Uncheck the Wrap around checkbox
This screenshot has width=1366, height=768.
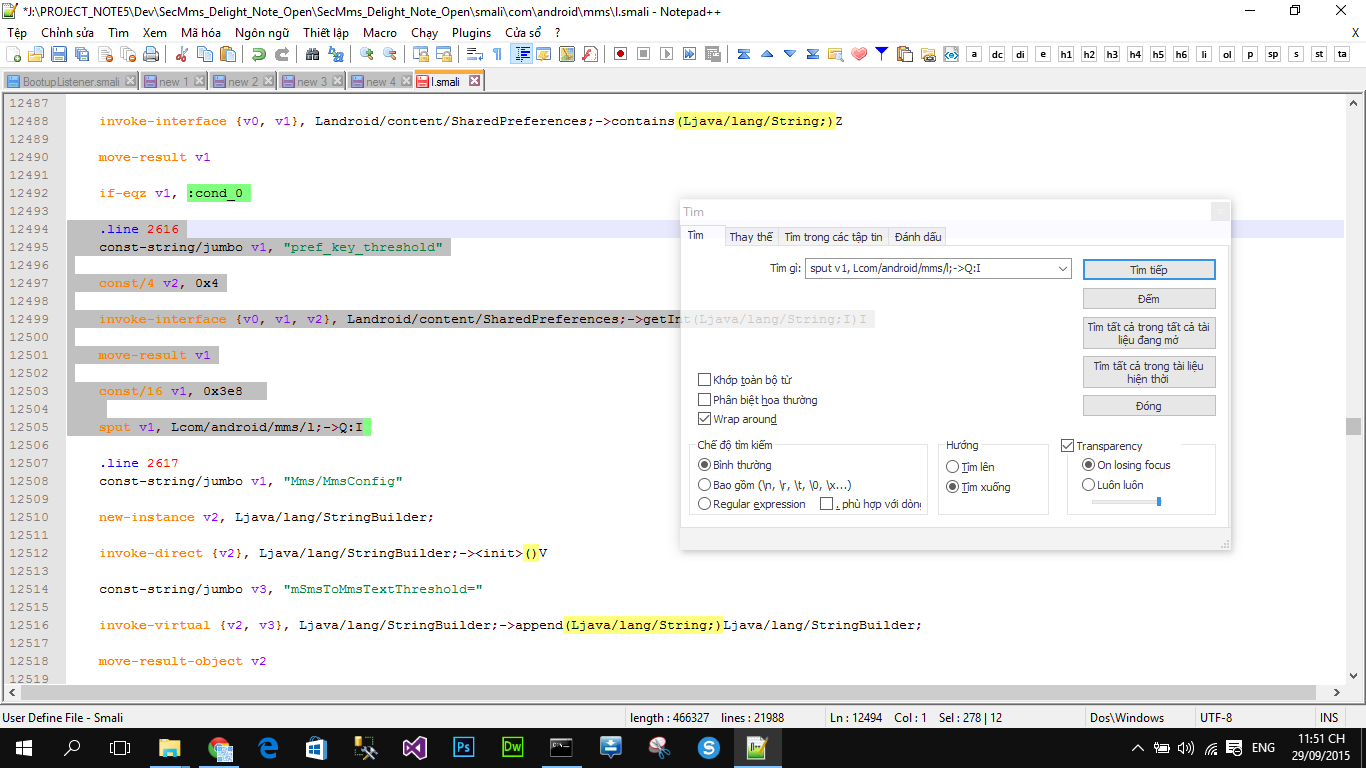click(705, 419)
